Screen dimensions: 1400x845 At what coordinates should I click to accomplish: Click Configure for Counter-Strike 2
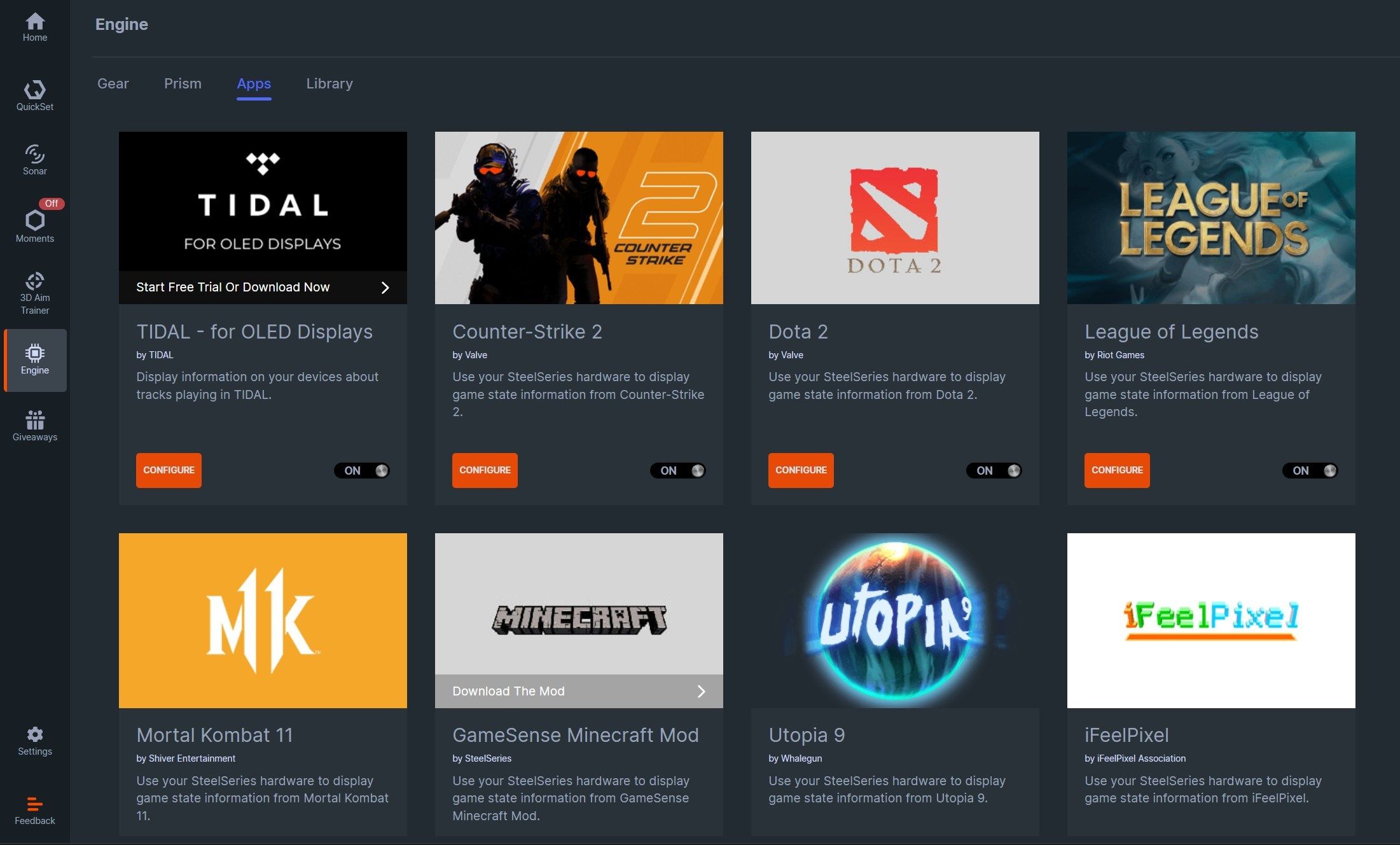coord(485,470)
